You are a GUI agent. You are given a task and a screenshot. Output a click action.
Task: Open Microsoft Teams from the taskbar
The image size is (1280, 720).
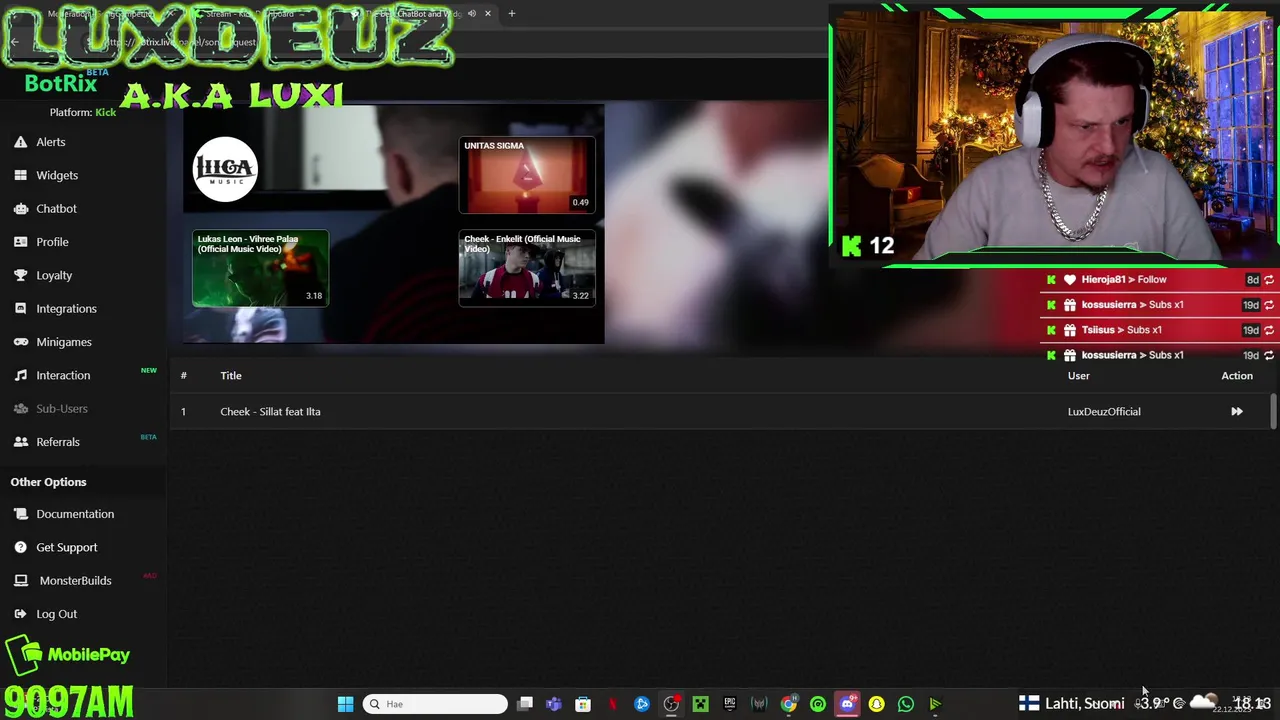pos(554,704)
